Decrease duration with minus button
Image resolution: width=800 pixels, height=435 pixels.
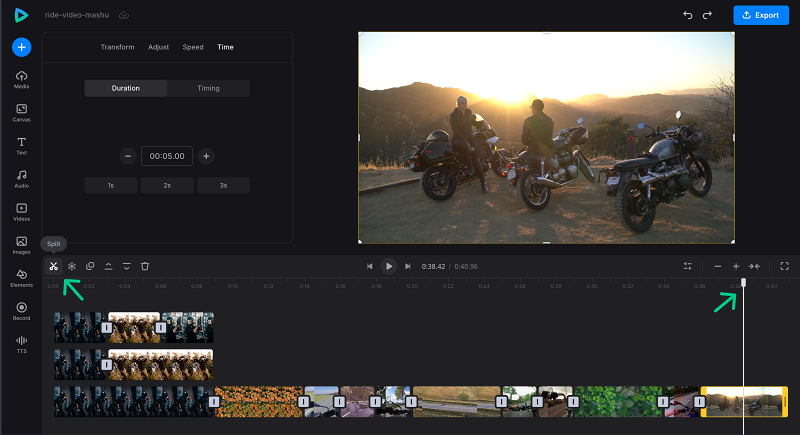[x=128, y=156]
